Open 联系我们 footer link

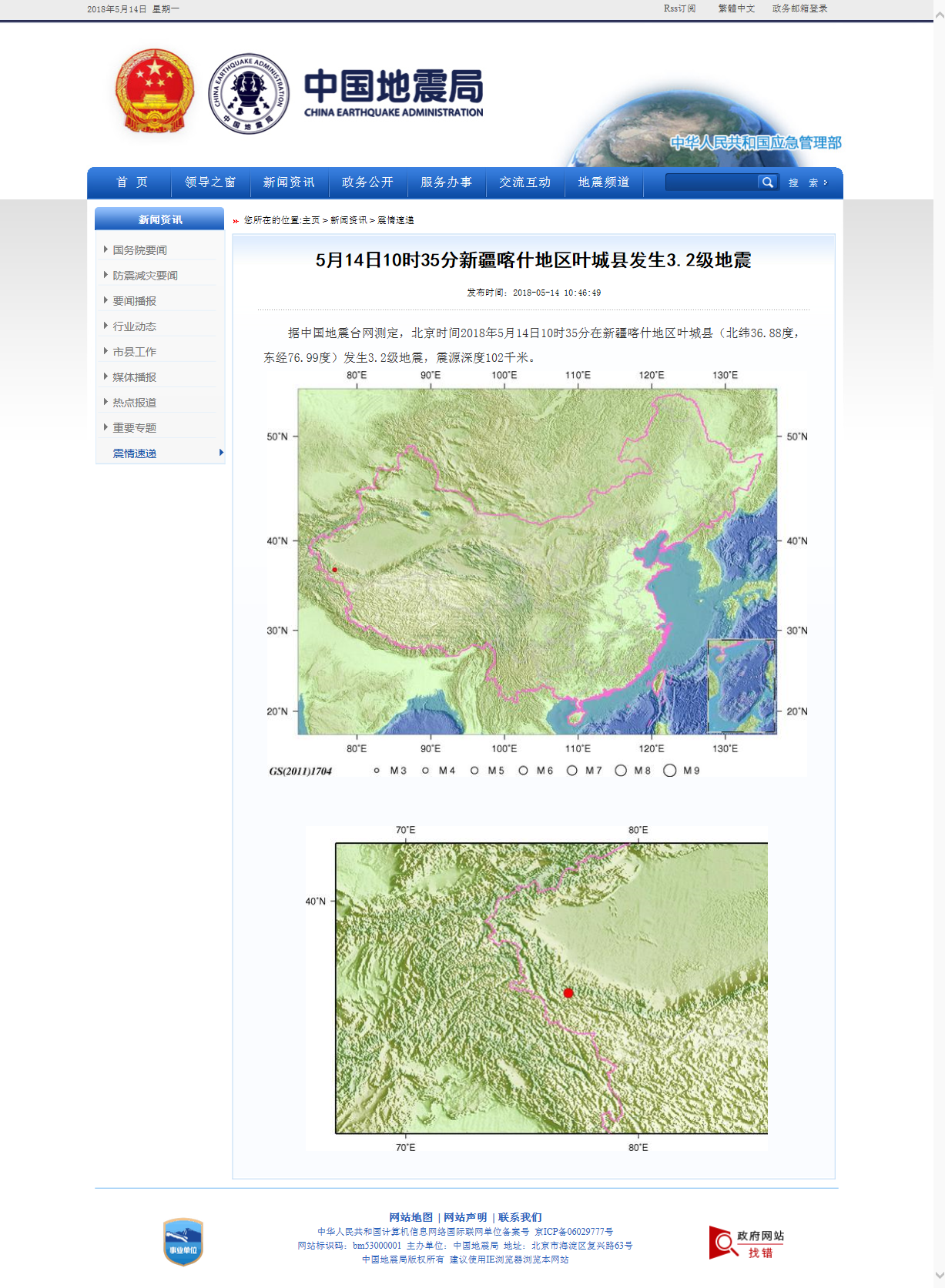tap(520, 1217)
